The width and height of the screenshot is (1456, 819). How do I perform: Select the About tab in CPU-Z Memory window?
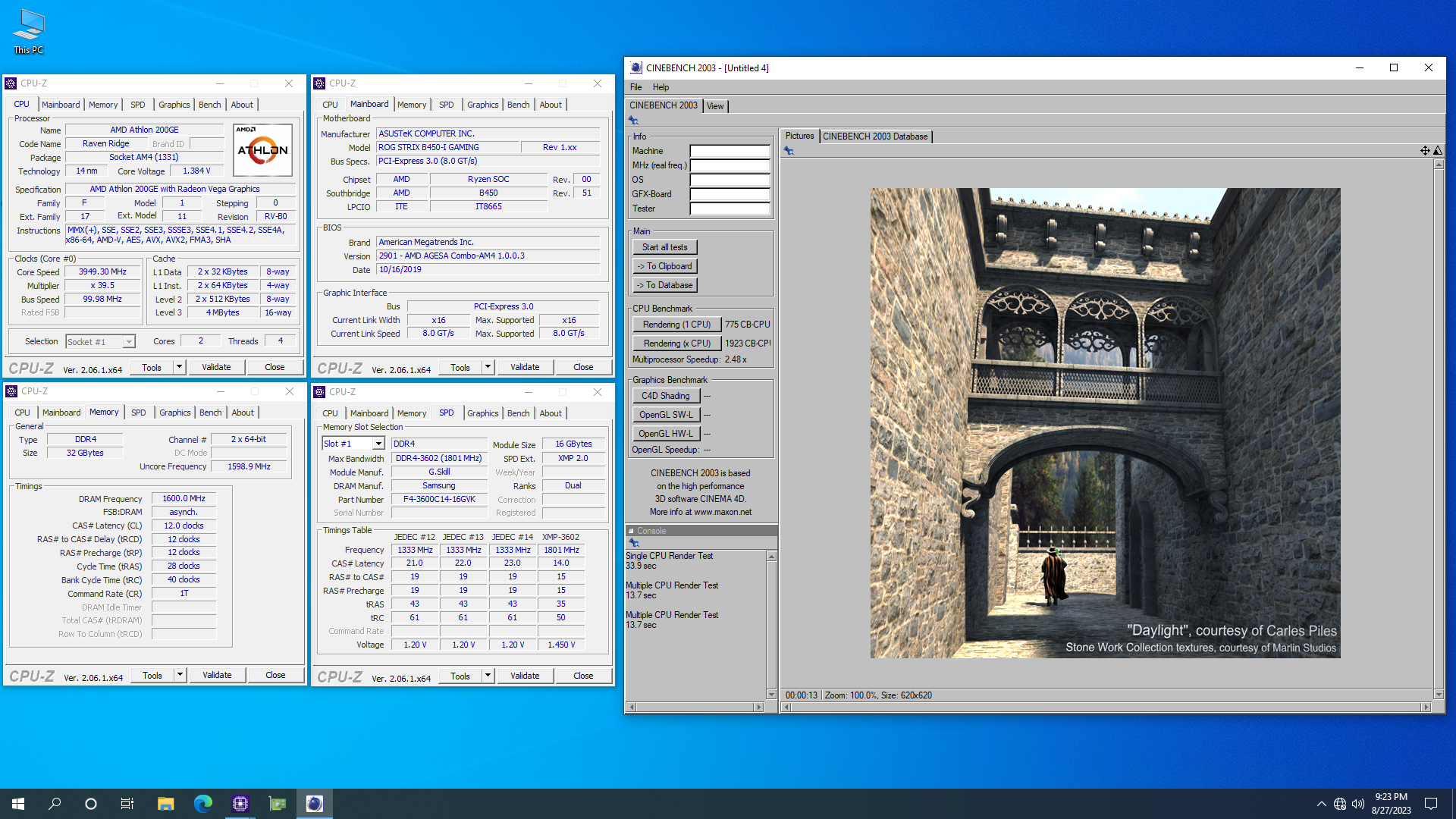243,413
